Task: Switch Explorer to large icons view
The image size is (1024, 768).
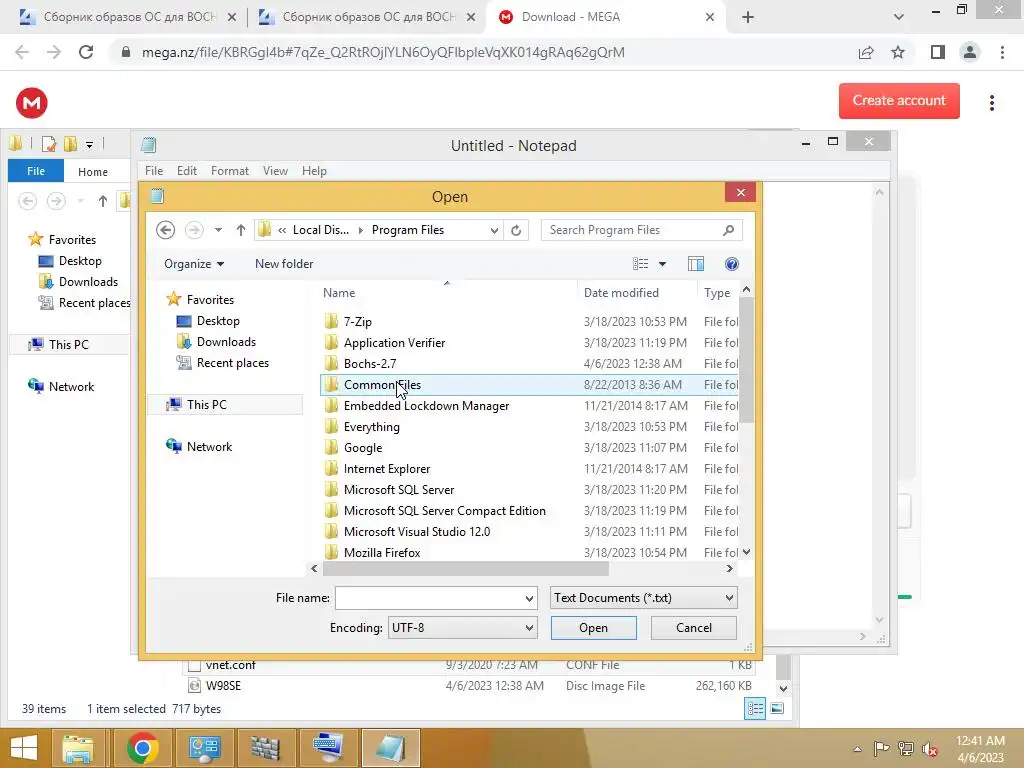Action: 777,709
